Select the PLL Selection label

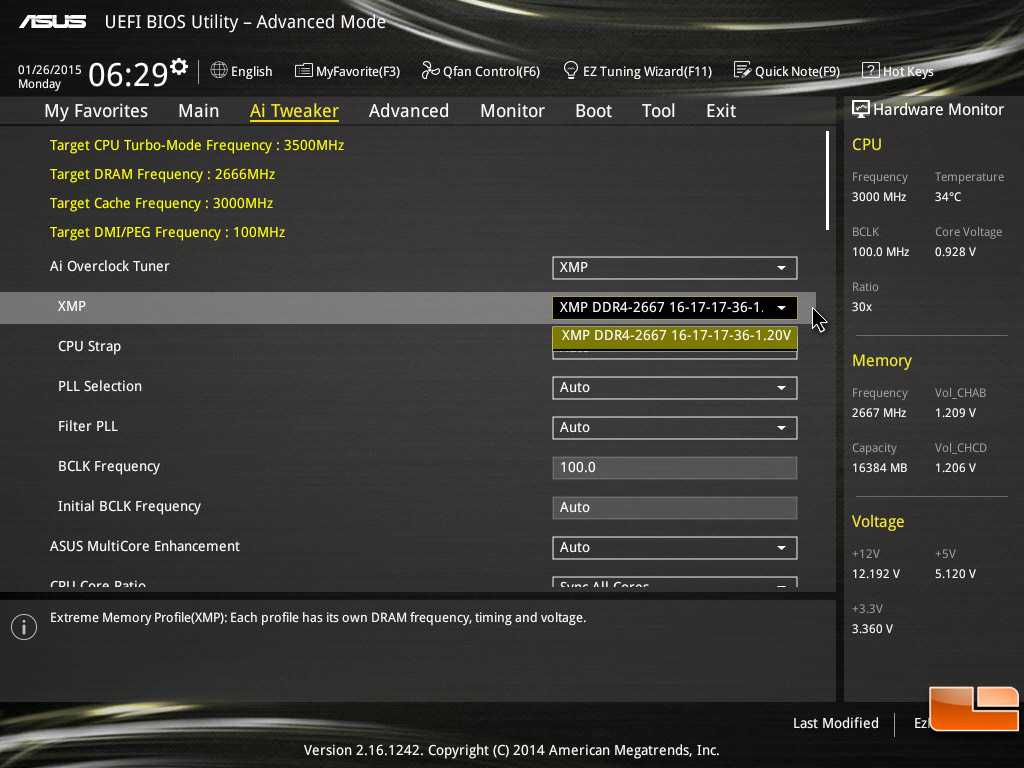coord(100,386)
